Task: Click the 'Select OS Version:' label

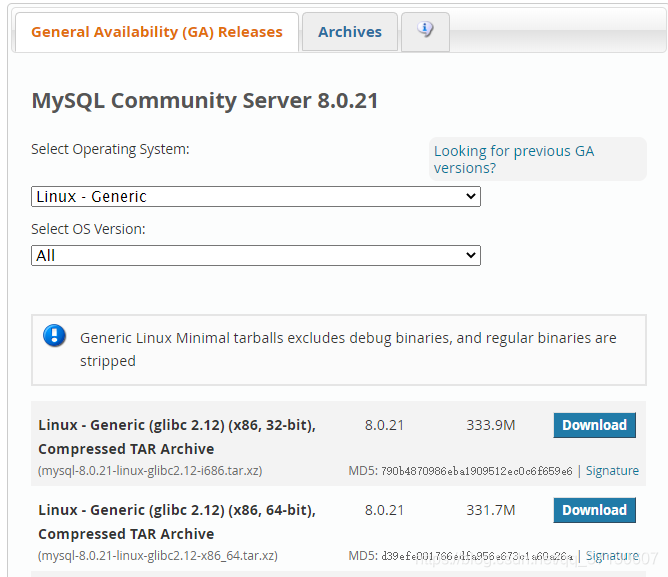Action: 88,229
